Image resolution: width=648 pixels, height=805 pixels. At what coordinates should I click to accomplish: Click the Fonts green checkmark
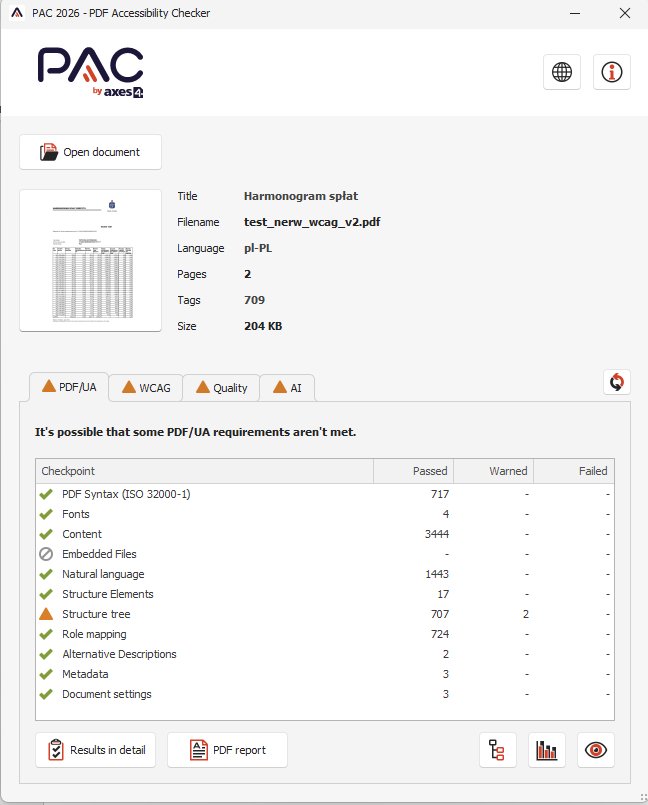[x=46, y=514]
